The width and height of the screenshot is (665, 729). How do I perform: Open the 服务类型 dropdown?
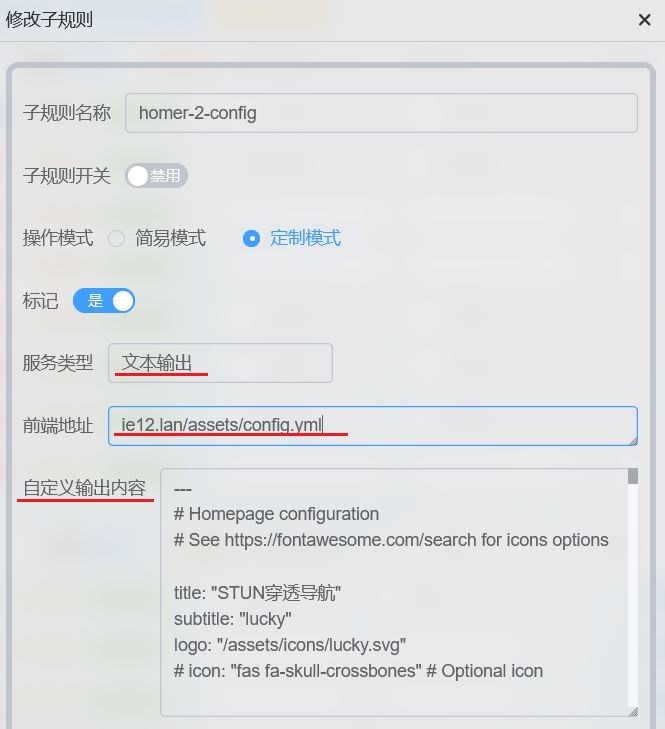(220, 363)
